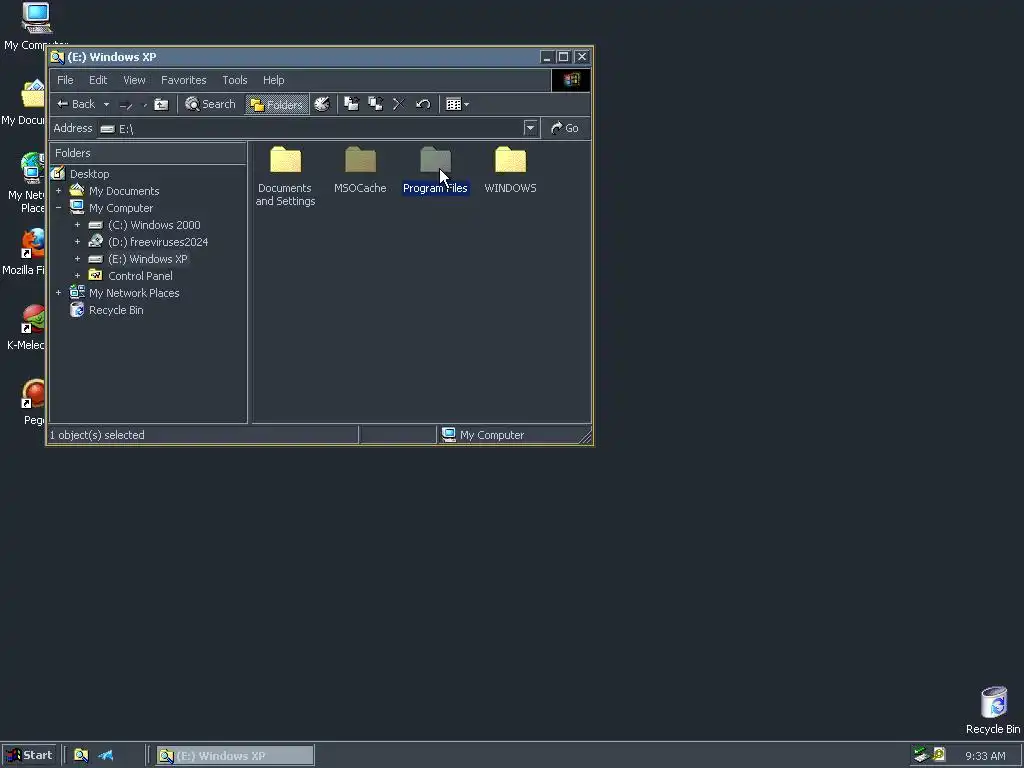Select (C:) Windows 2000 drive in tree
This screenshot has width=1024, height=768.
pos(154,225)
